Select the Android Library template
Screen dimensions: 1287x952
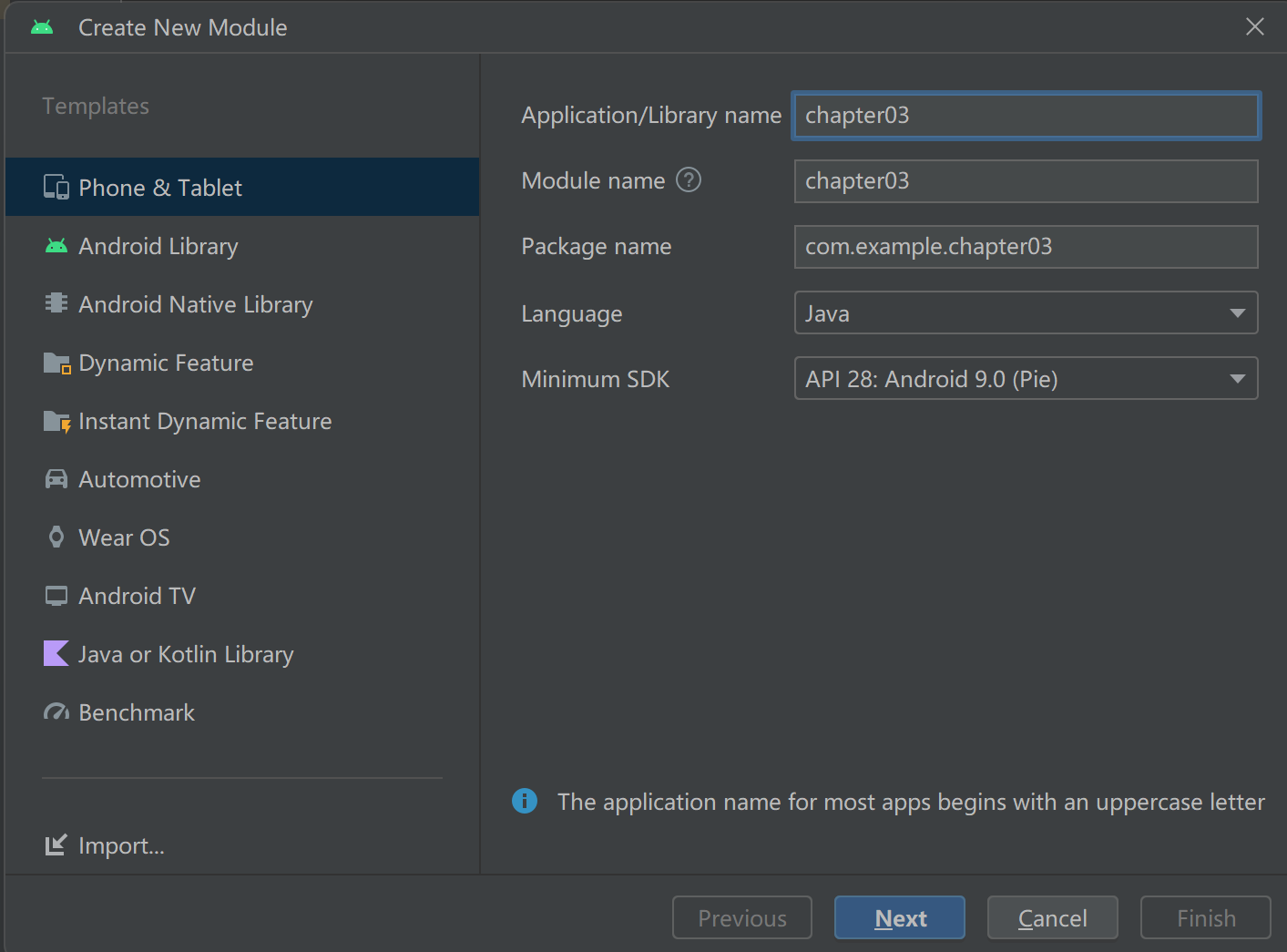tap(242, 246)
